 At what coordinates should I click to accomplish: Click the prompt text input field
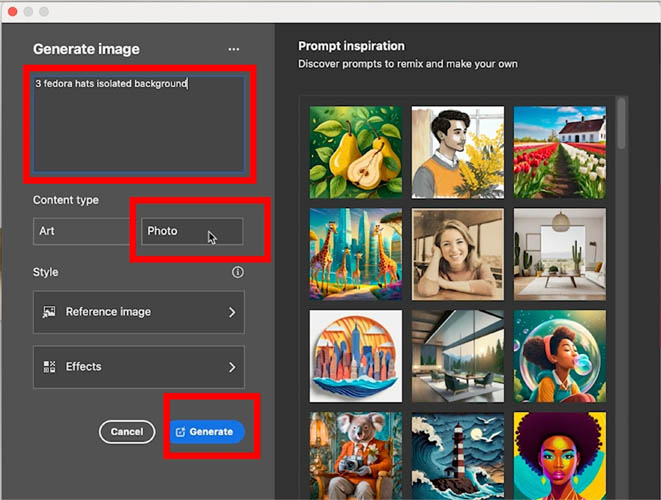139,124
